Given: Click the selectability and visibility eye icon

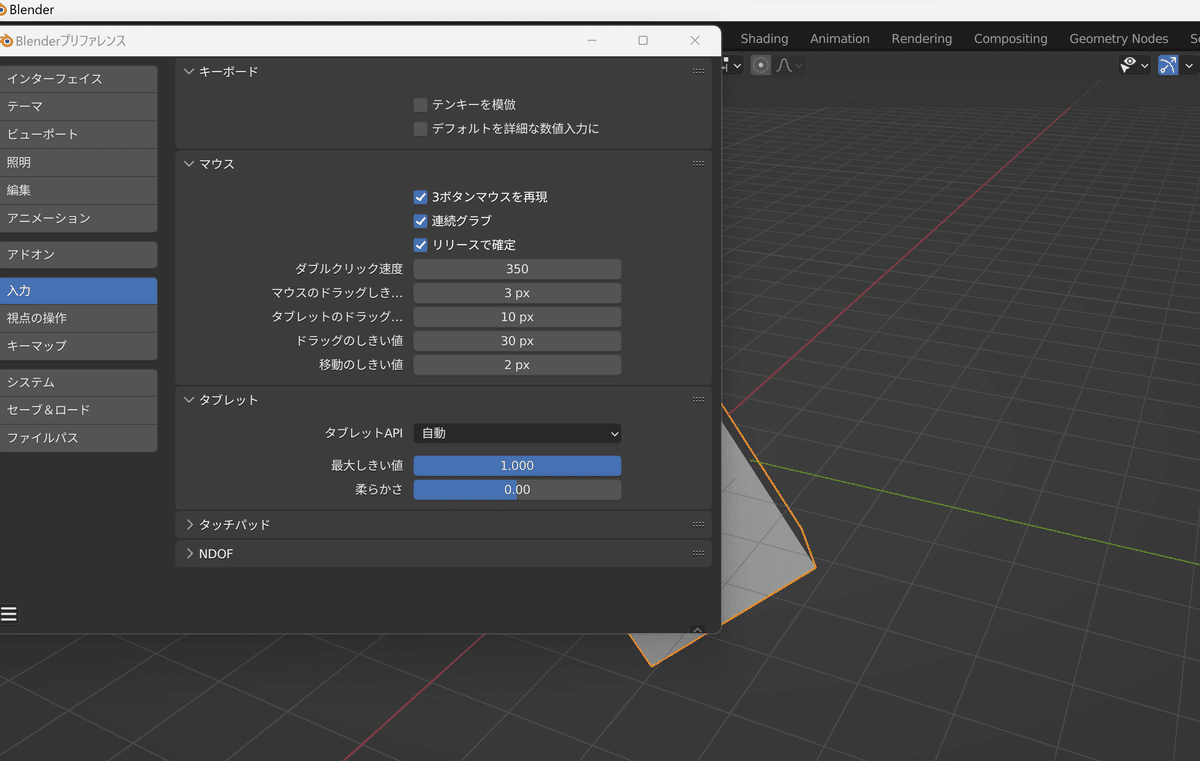Looking at the screenshot, I should (x=1128, y=65).
